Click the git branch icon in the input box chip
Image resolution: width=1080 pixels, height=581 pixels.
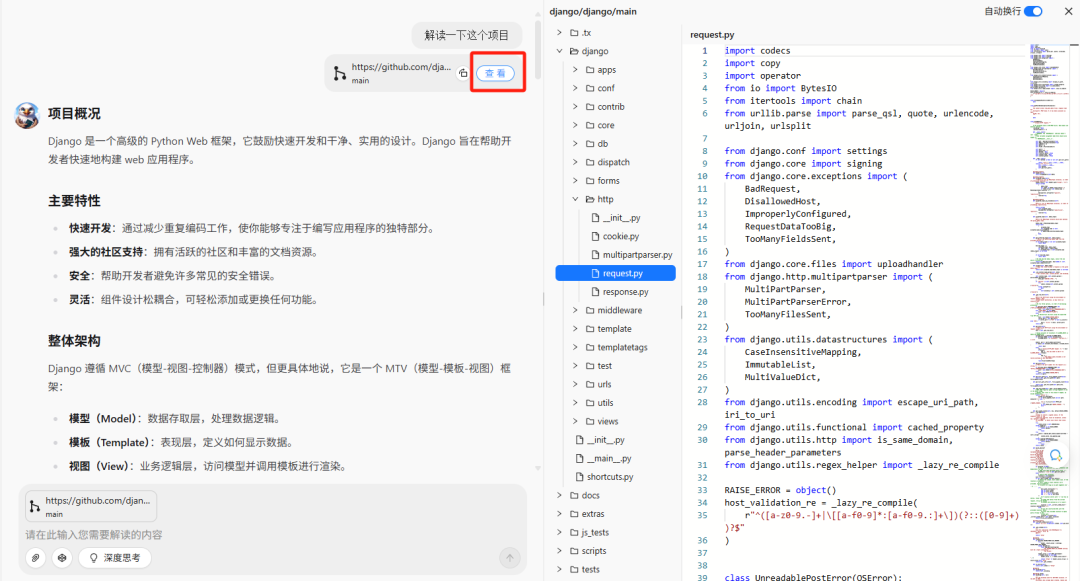coord(34,507)
